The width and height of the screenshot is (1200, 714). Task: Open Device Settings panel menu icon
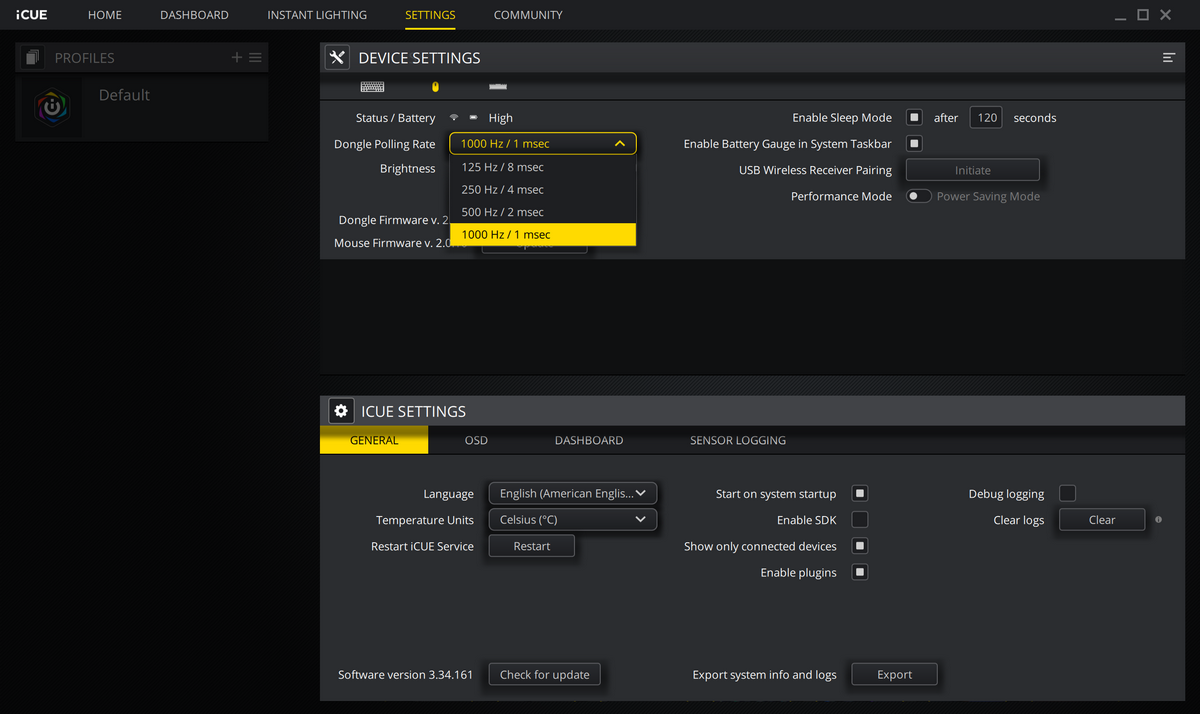tap(1168, 58)
